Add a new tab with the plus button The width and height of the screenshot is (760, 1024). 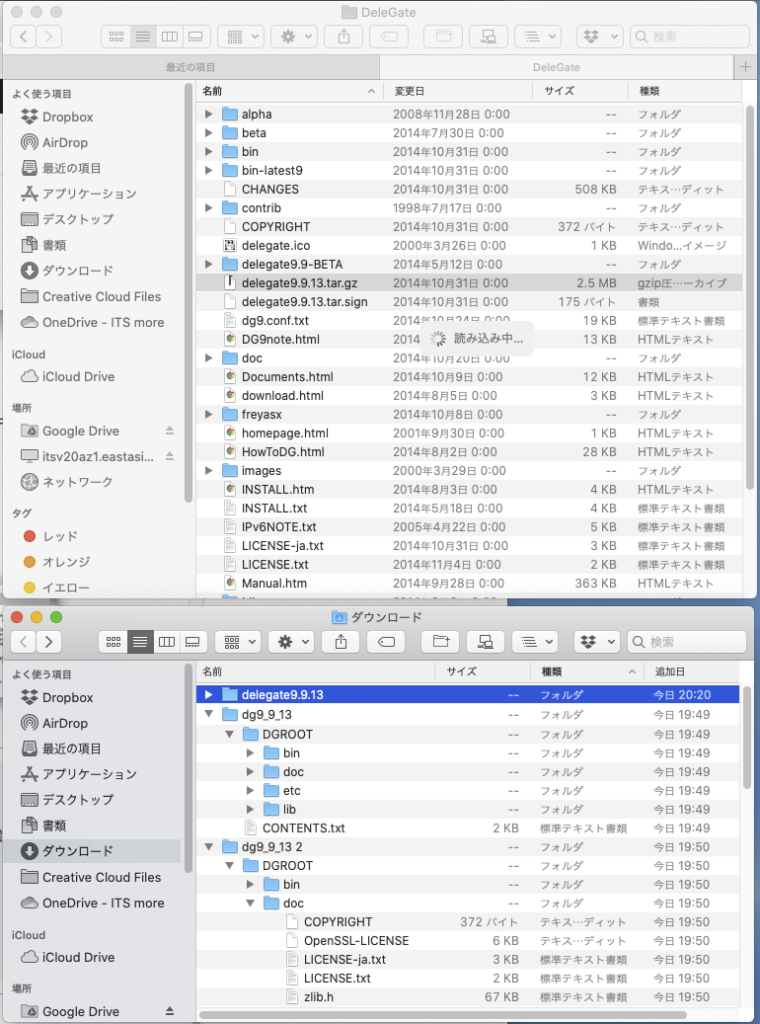pos(745,67)
